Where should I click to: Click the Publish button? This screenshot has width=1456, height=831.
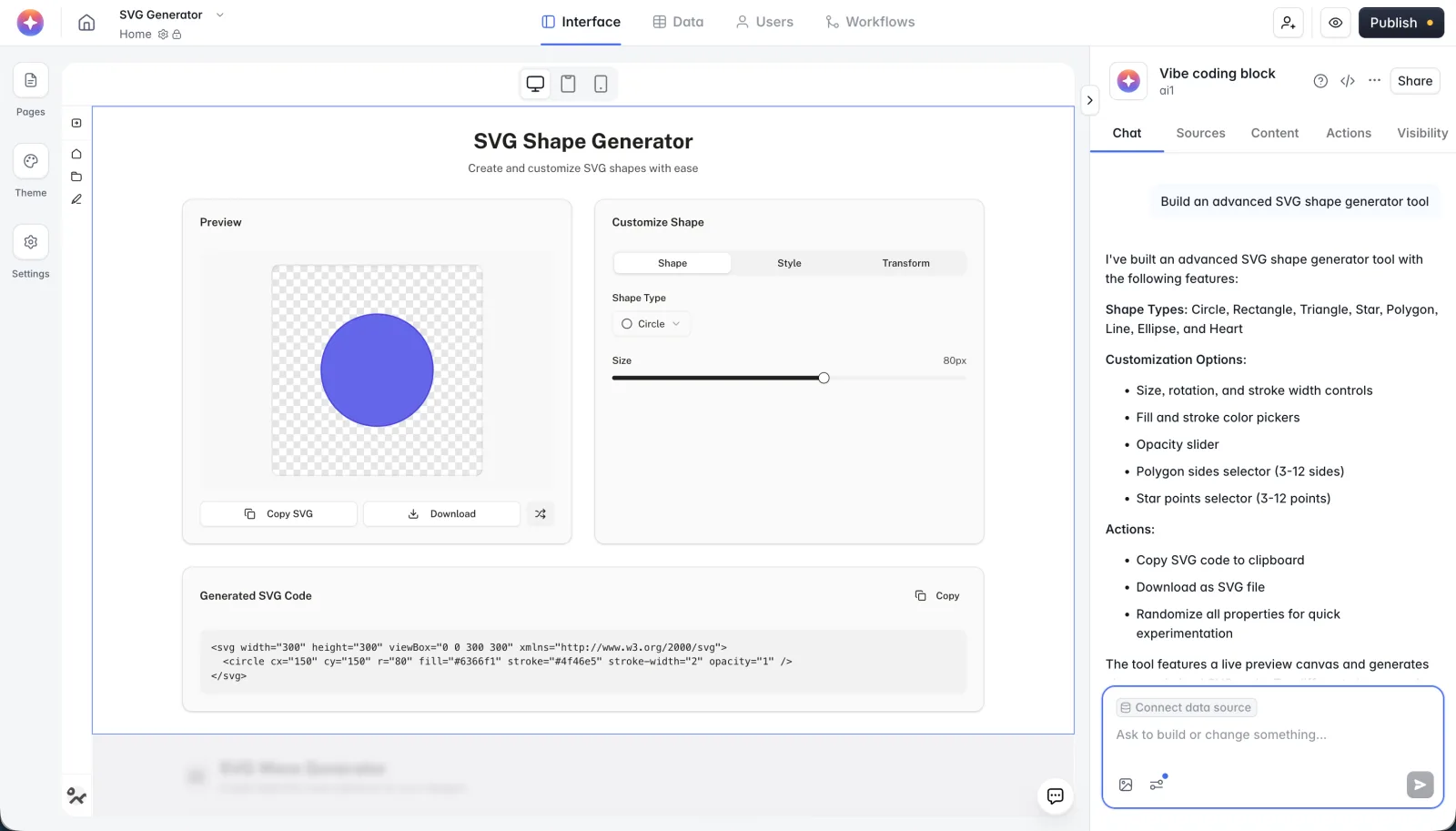click(x=1401, y=23)
